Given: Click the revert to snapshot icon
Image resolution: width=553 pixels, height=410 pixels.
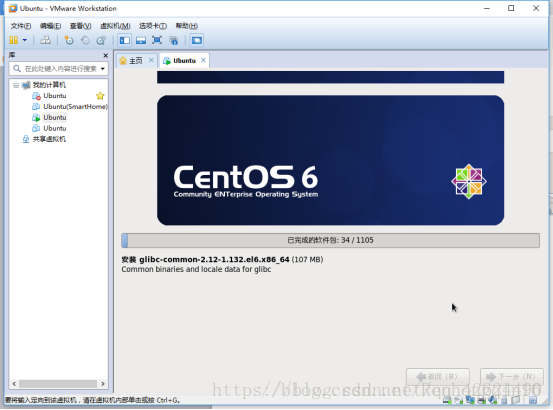Looking at the screenshot, I should [x=85, y=40].
